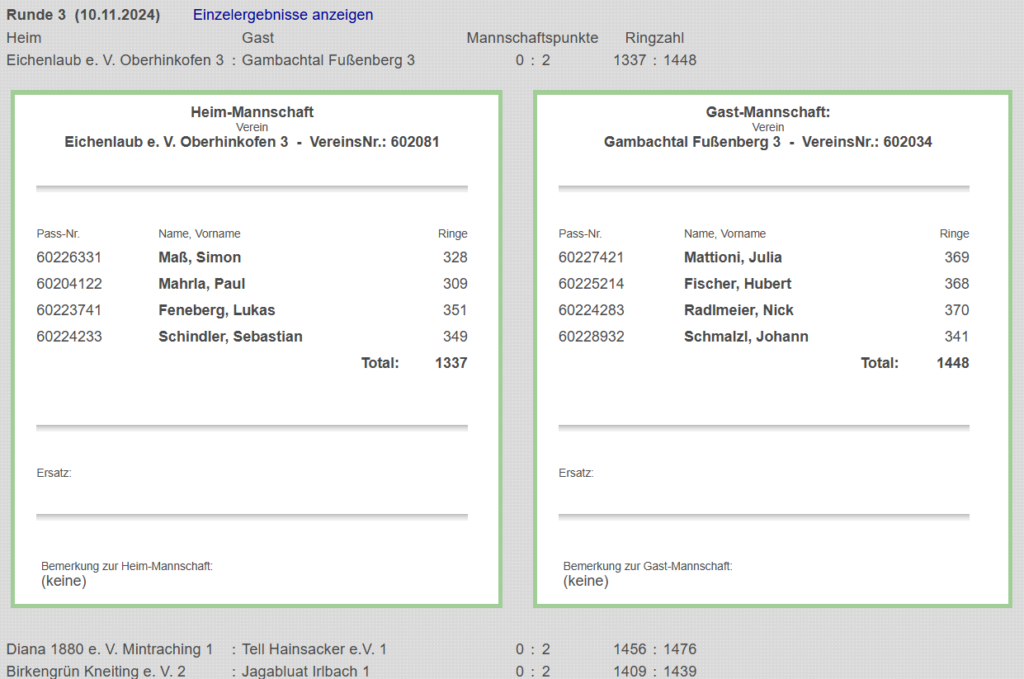Select shooter Schmalzl, Johann

[x=746, y=336]
